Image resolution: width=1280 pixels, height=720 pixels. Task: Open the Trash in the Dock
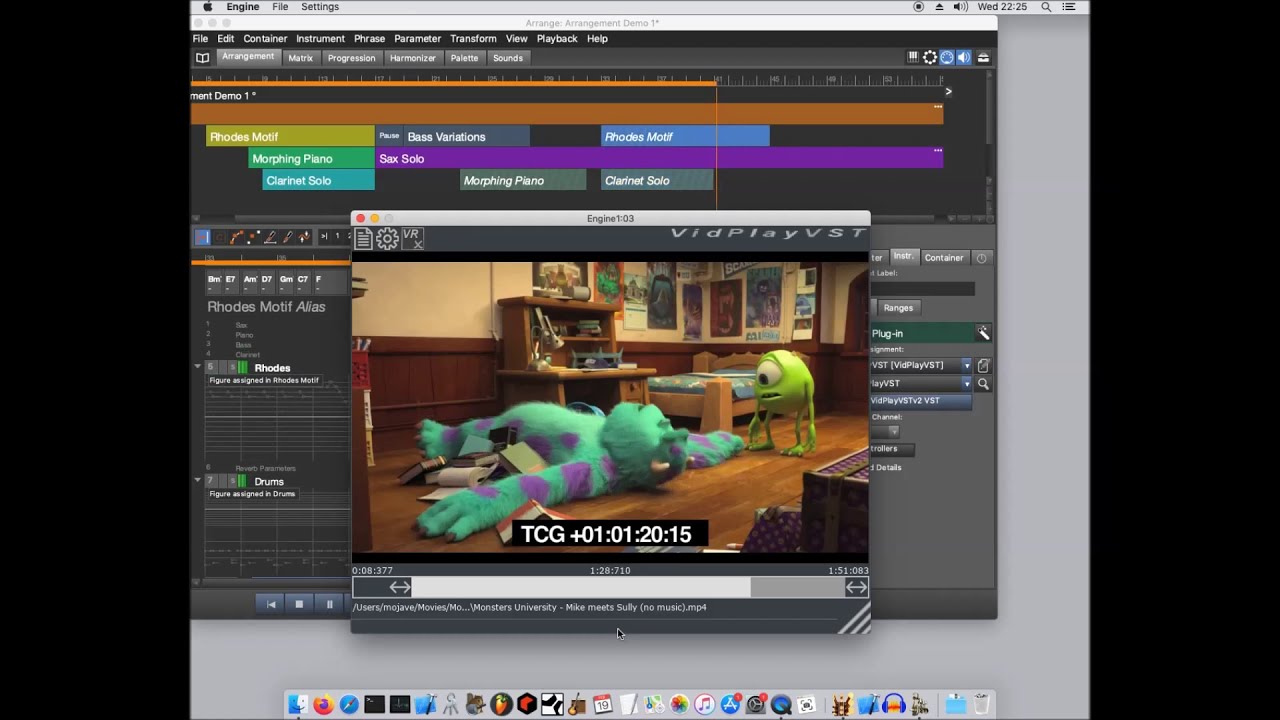(x=982, y=705)
